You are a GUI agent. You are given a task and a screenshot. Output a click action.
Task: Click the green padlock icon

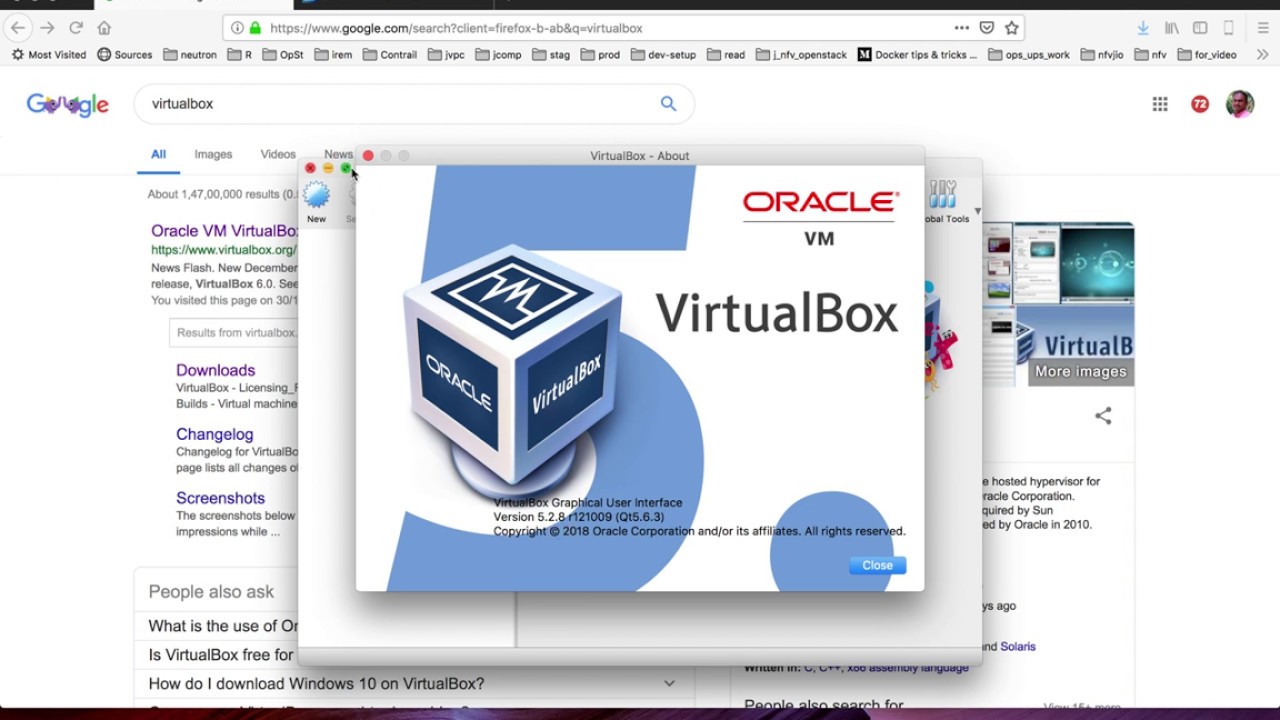coord(255,28)
